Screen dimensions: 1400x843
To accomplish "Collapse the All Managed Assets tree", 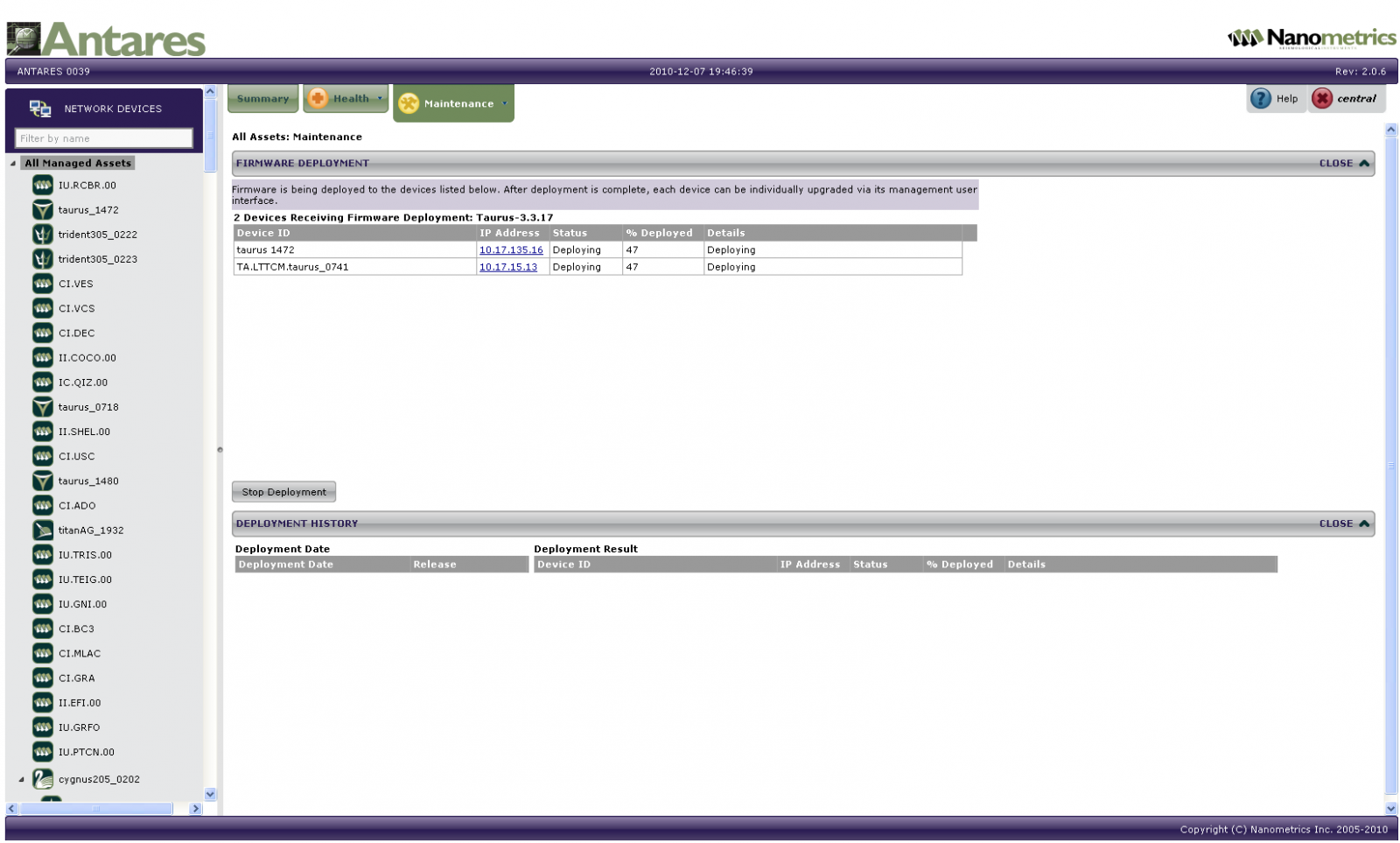I will tap(13, 163).
